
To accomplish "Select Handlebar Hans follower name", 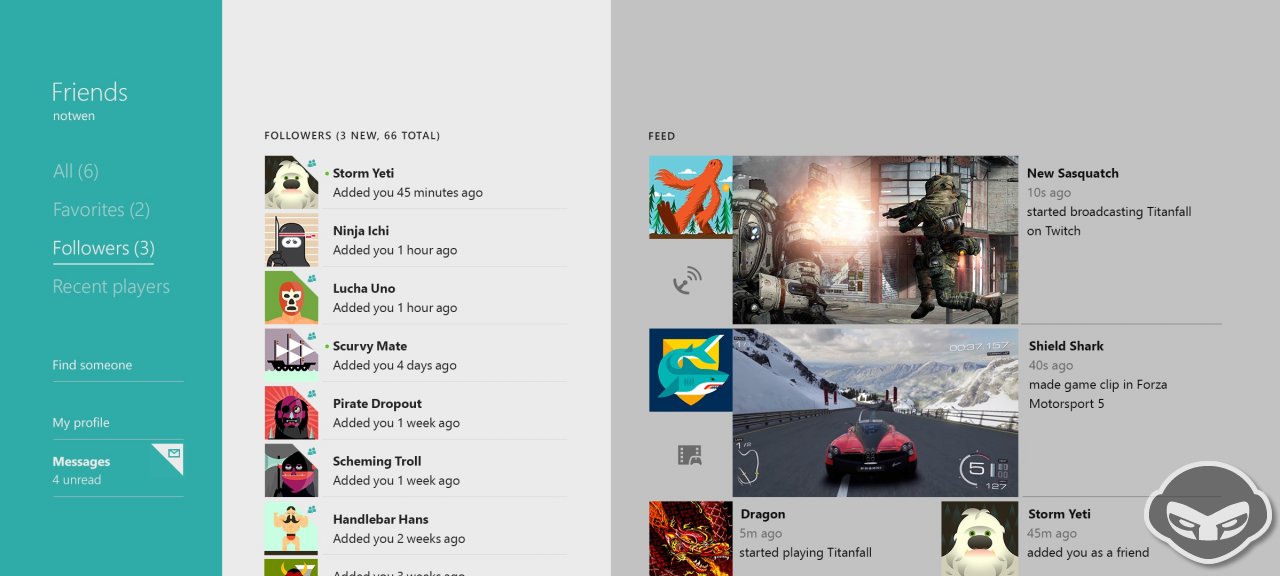I will tap(381, 519).
